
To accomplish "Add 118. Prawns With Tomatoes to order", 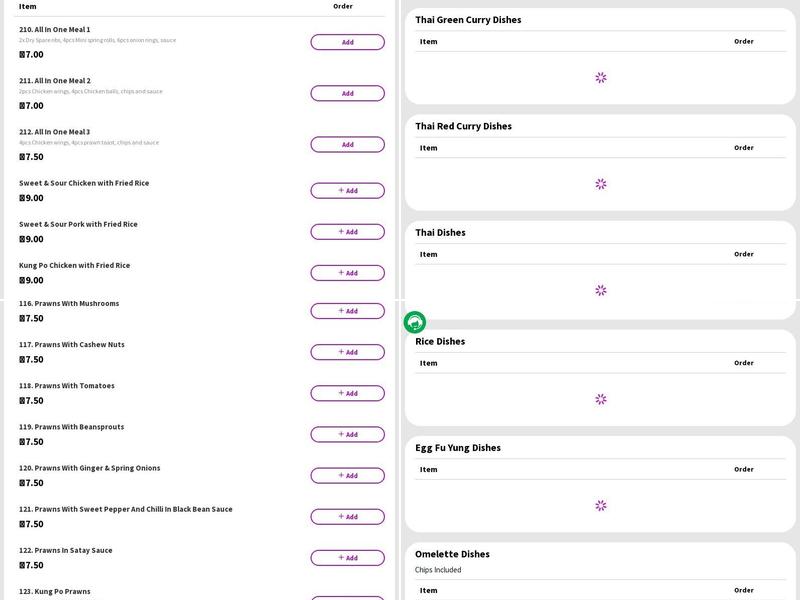I will click(x=347, y=393).
